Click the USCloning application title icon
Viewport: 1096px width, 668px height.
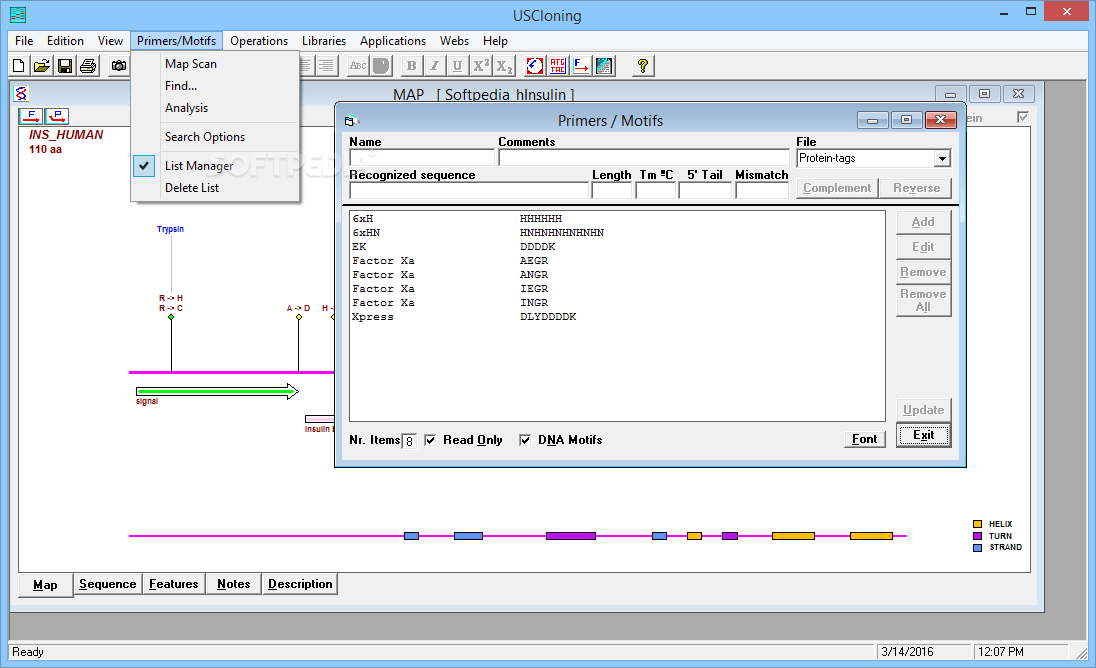tap(18, 14)
